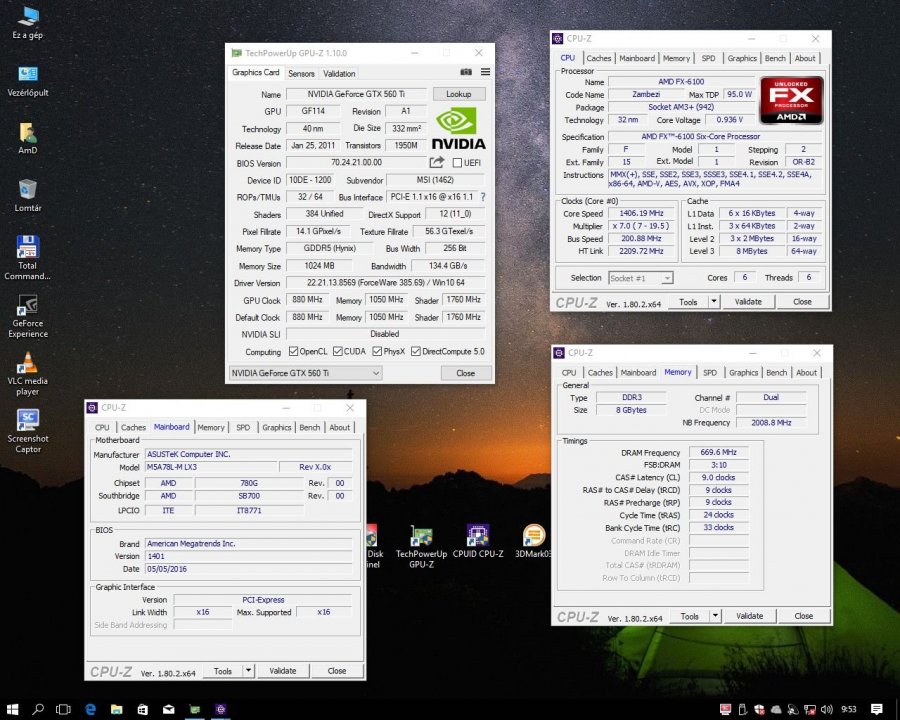Switch to Validation tab in GPU-Z
Viewport: 900px width, 720px height.
(x=339, y=73)
